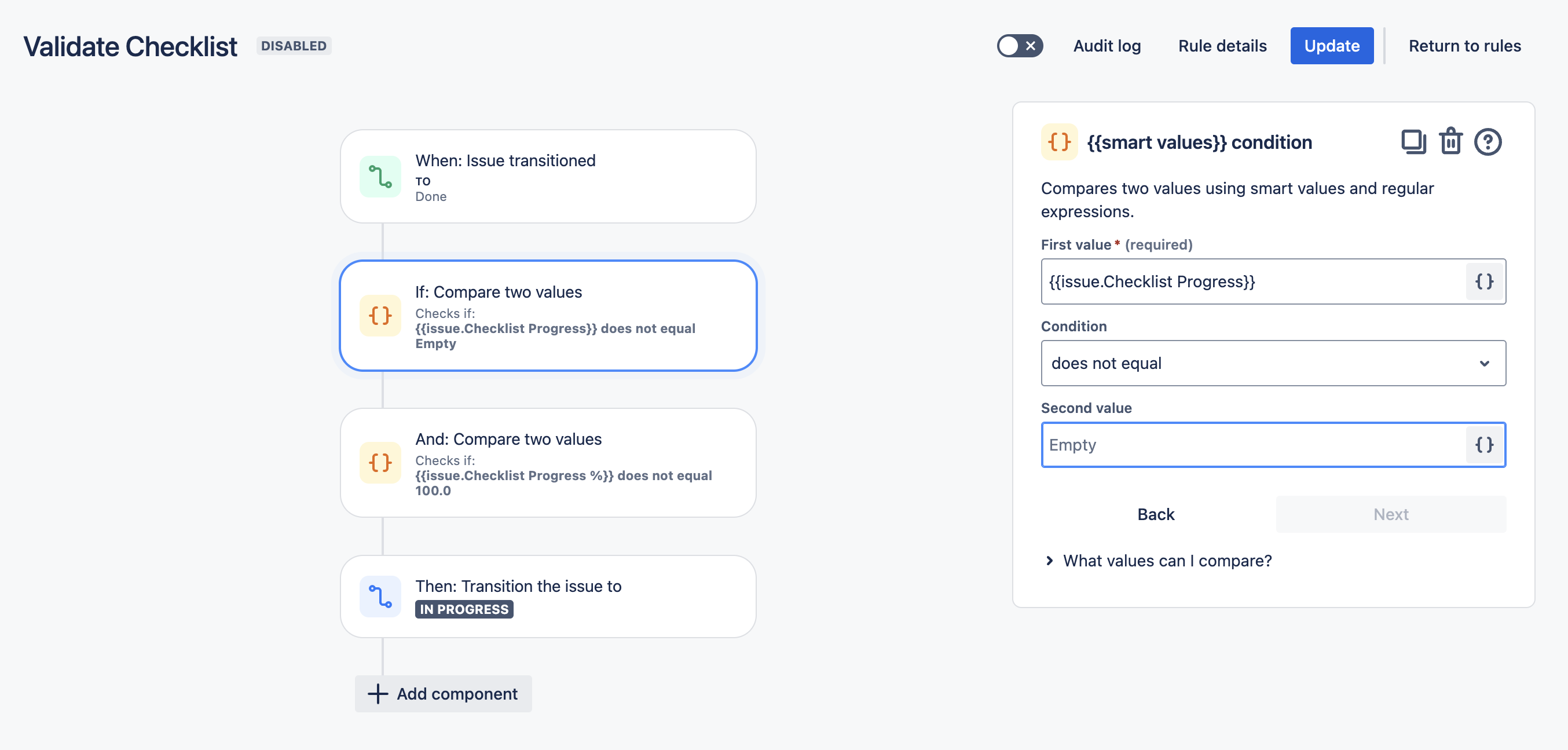Screen dimensions: 1568x750
Task: Click the Back button in condition panel
Action: pos(1155,514)
